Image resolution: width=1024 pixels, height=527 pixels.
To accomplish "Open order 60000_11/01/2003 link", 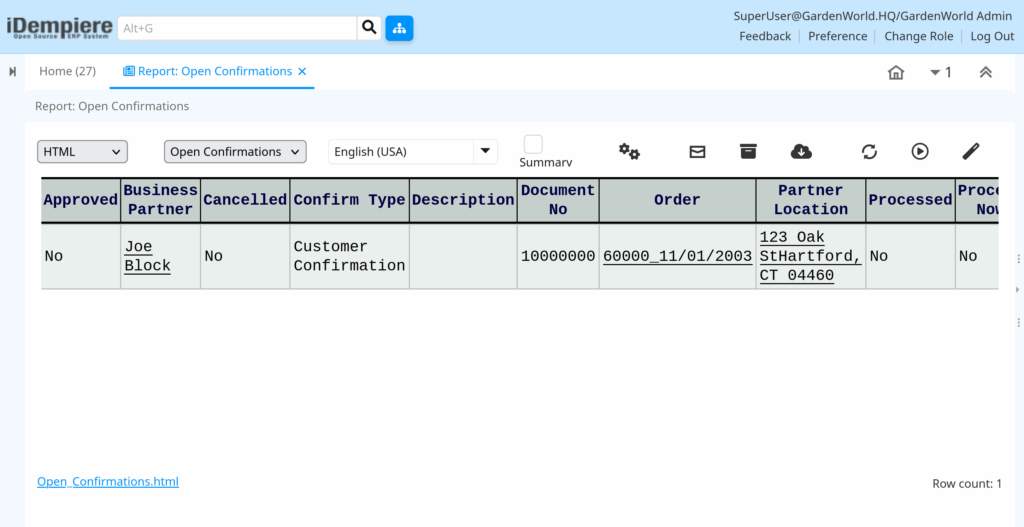I will pos(677,256).
